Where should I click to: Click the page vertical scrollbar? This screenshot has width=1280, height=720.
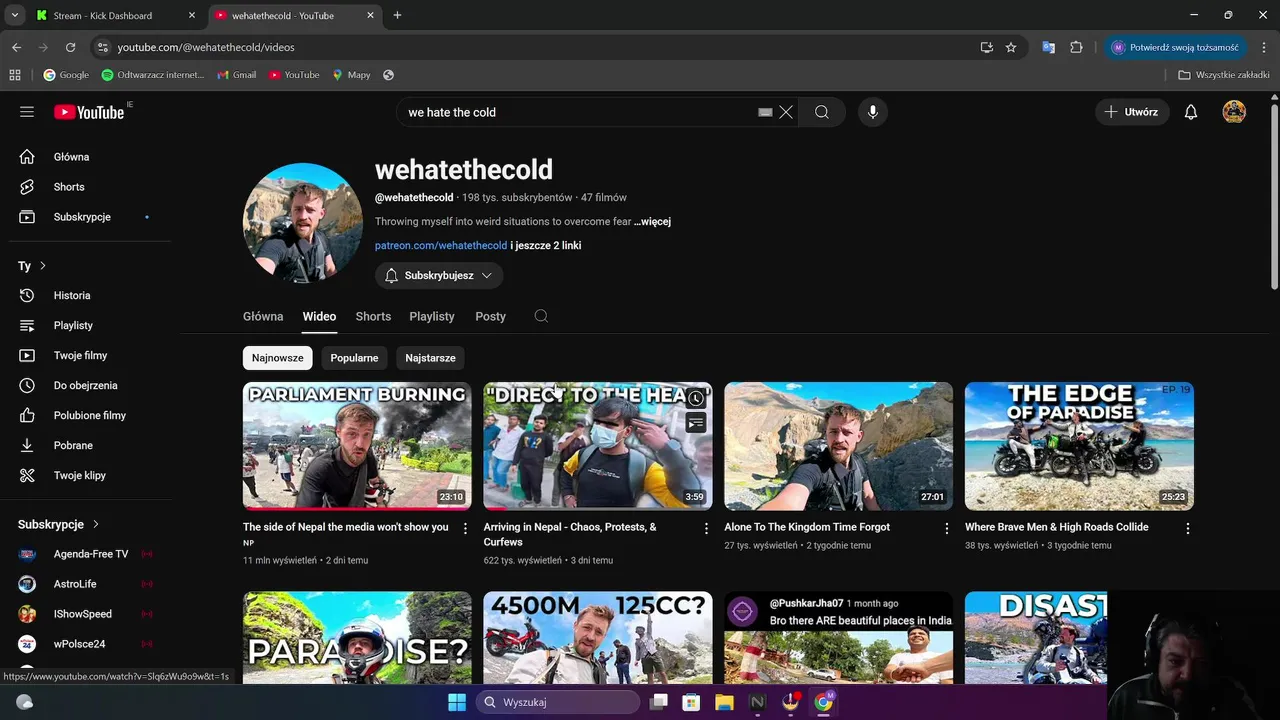tap(1273, 195)
